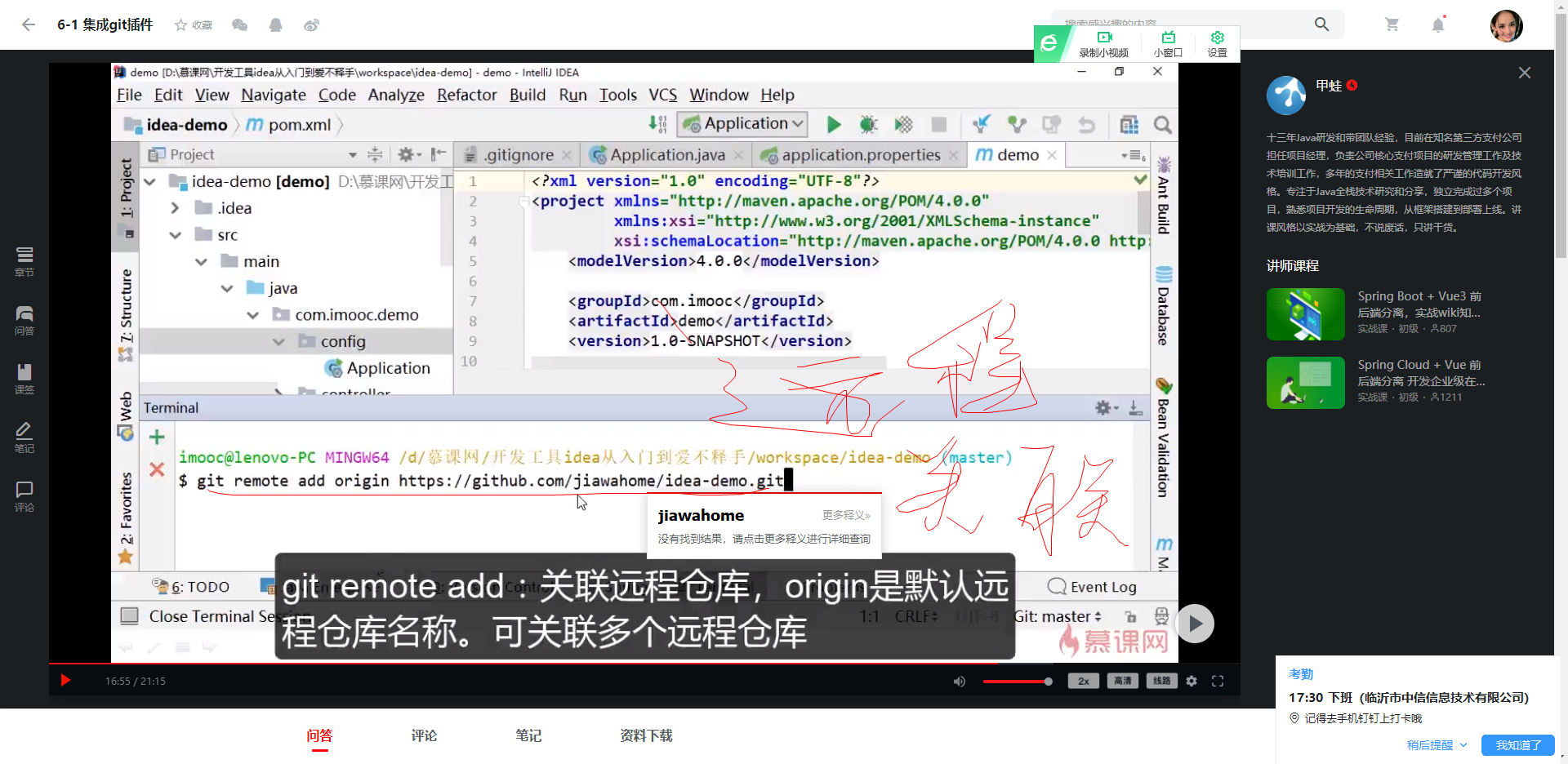The height and width of the screenshot is (764, 1568).
Task: Open the Navigate menu
Action: [274, 95]
